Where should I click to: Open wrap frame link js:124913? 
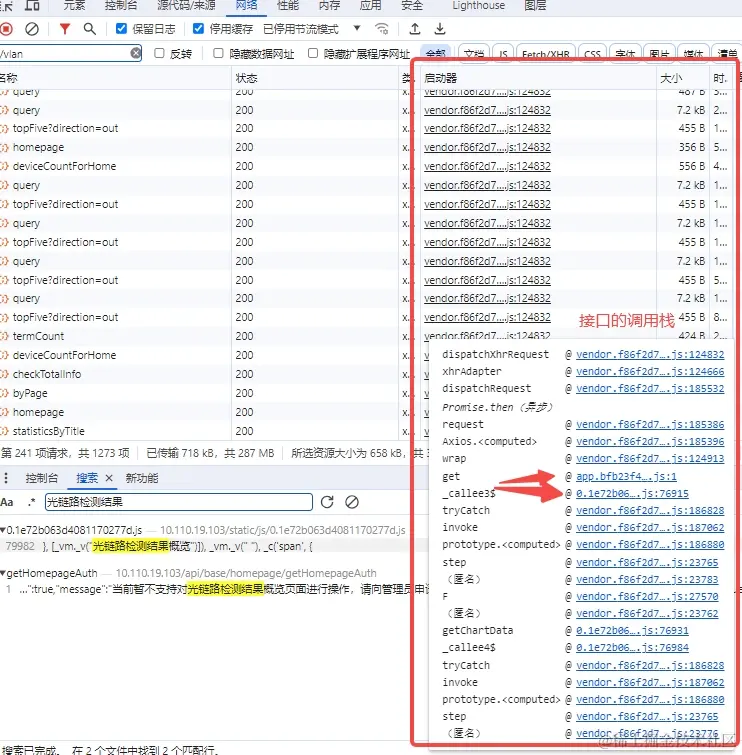click(650, 458)
